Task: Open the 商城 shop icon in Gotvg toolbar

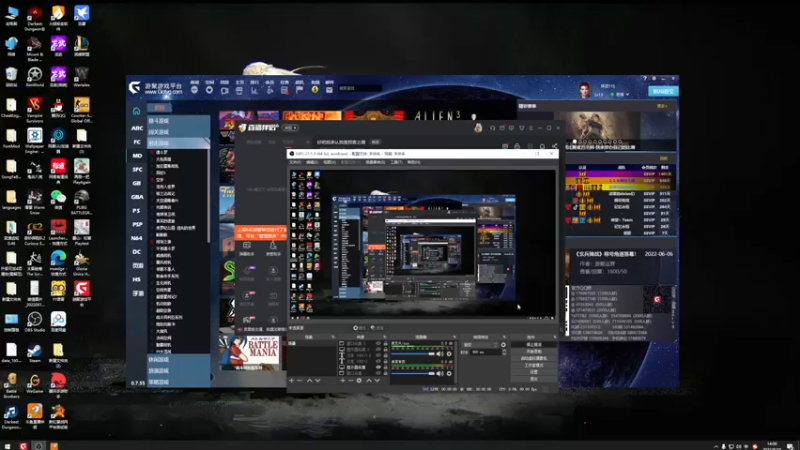Action: click(194, 90)
